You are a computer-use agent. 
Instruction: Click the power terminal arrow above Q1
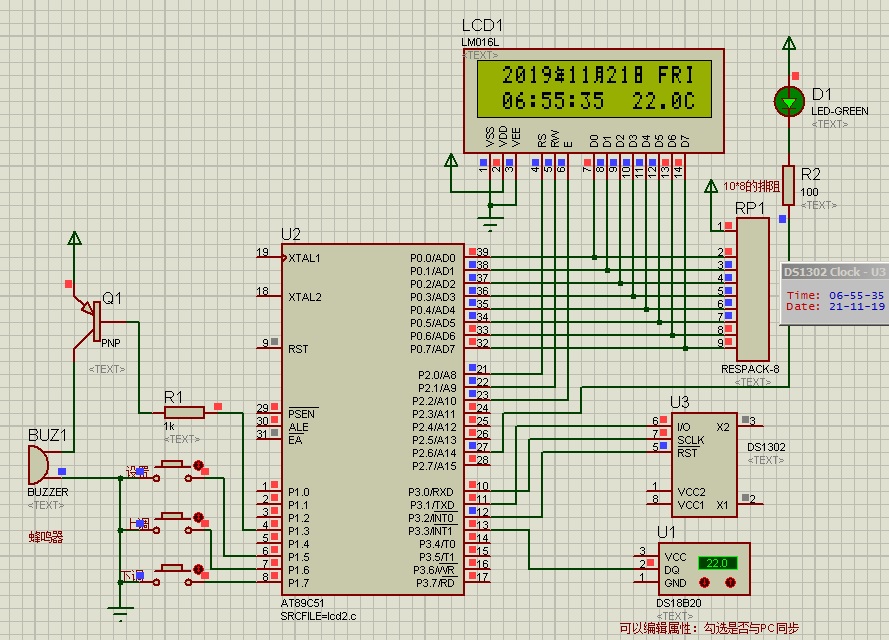[x=74, y=238]
